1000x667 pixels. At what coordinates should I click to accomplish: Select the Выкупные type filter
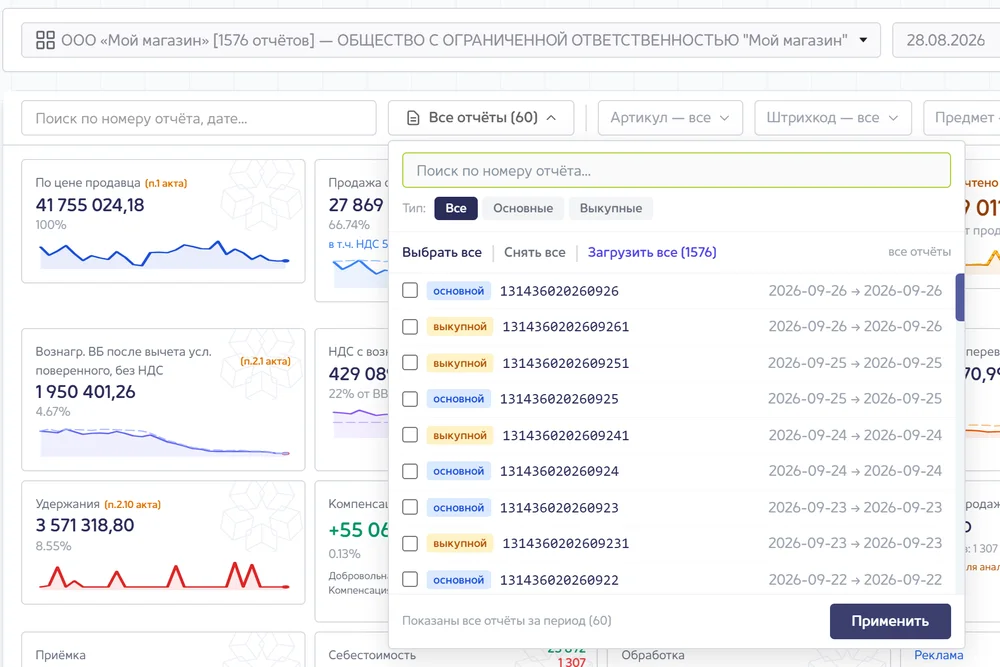(611, 208)
